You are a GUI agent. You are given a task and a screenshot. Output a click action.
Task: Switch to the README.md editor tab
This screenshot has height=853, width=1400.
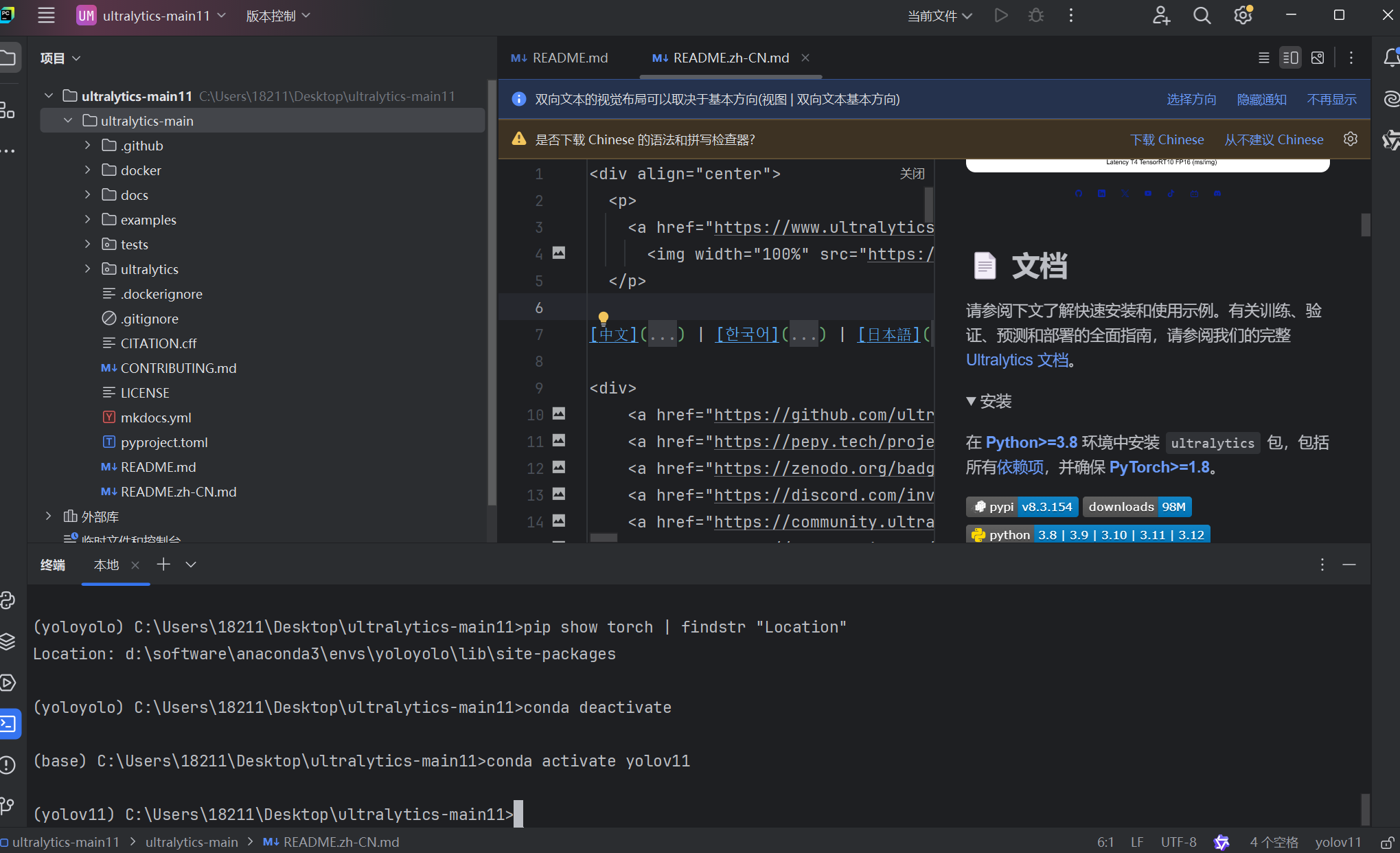pos(570,58)
